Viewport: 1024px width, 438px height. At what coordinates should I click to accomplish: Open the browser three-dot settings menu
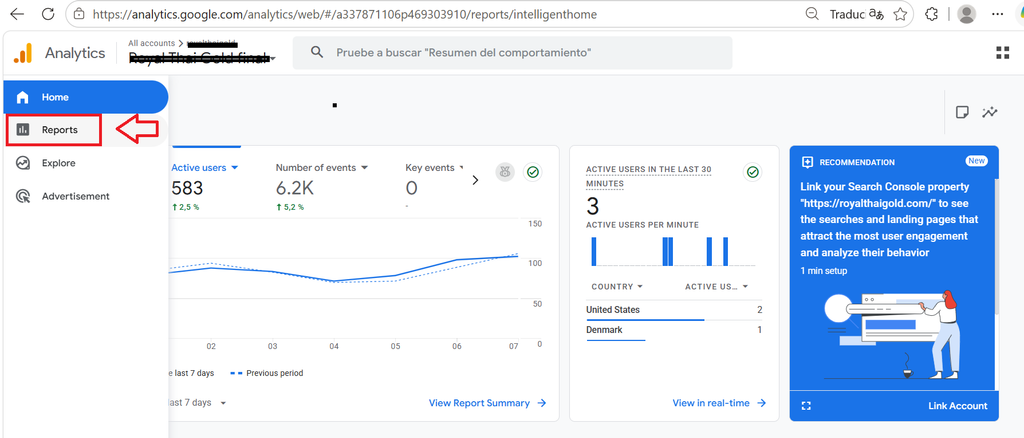997,14
